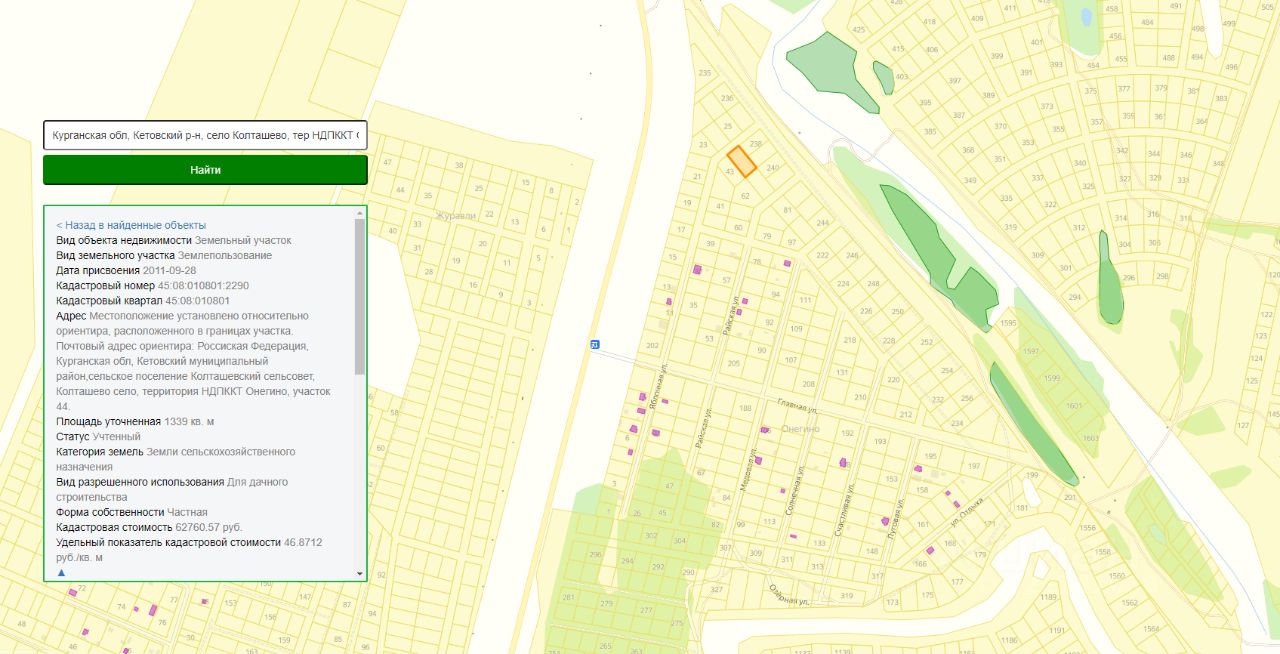The height and width of the screenshot is (654, 1280).
Task: Click the purple building marker near parcel 39
Action: click(697, 269)
